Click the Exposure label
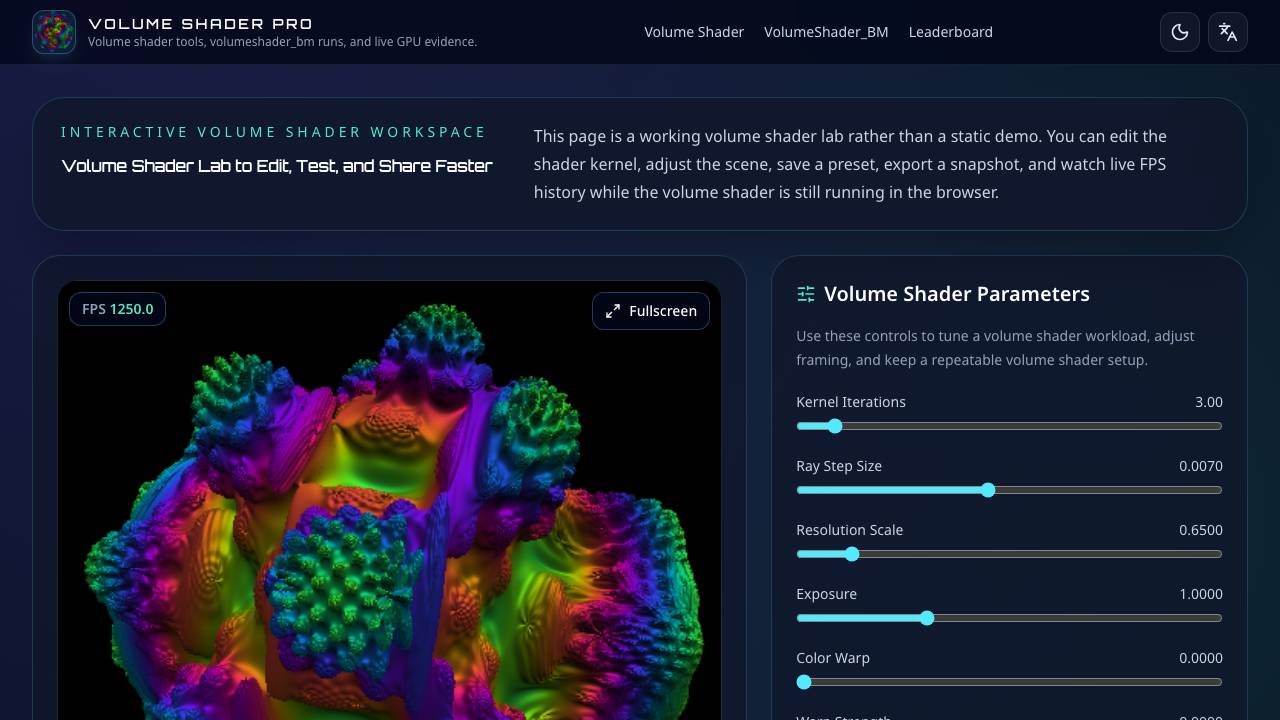This screenshot has width=1280, height=720. pos(826,594)
